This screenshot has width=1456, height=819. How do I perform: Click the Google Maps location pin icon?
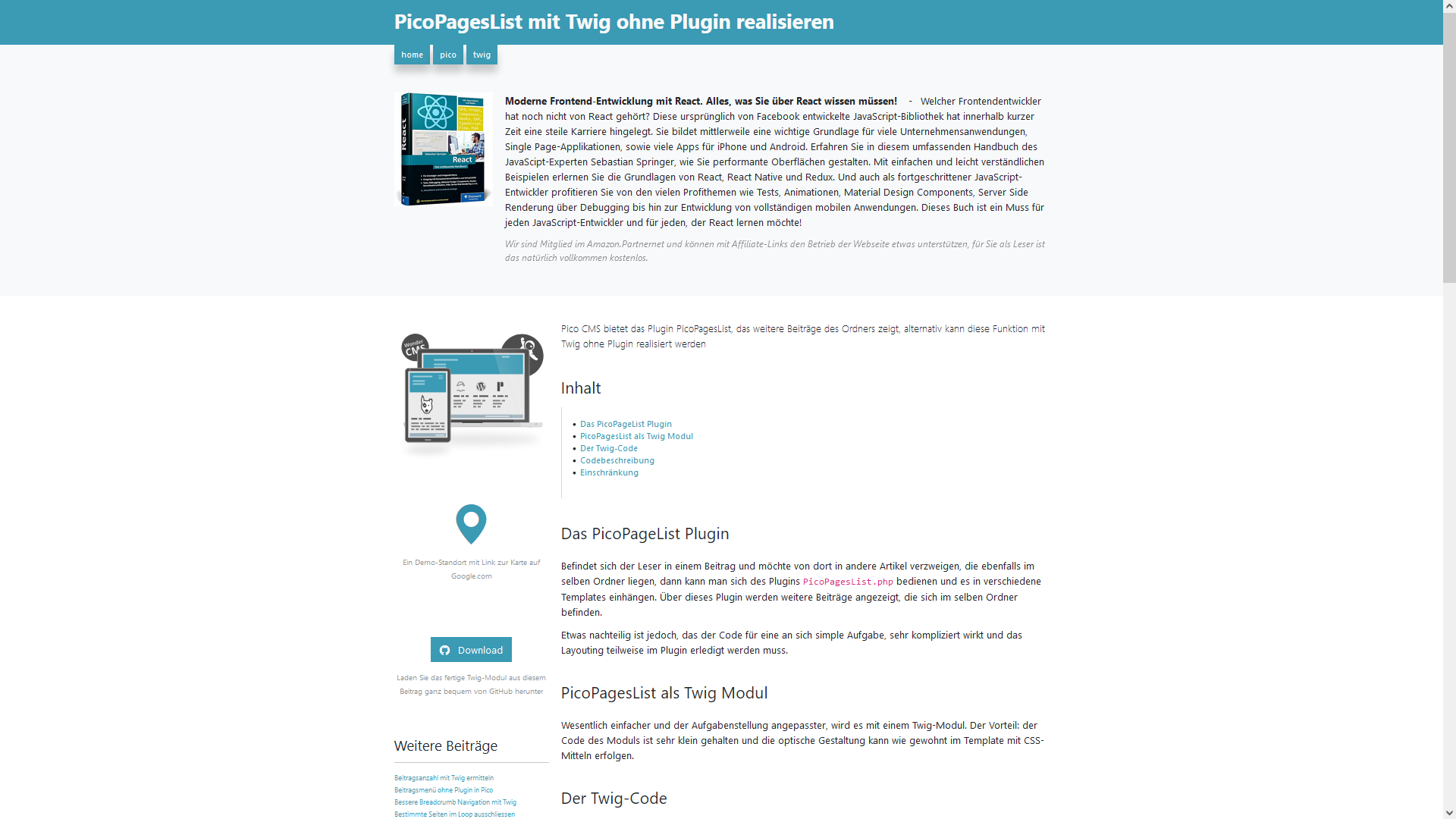click(x=470, y=523)
